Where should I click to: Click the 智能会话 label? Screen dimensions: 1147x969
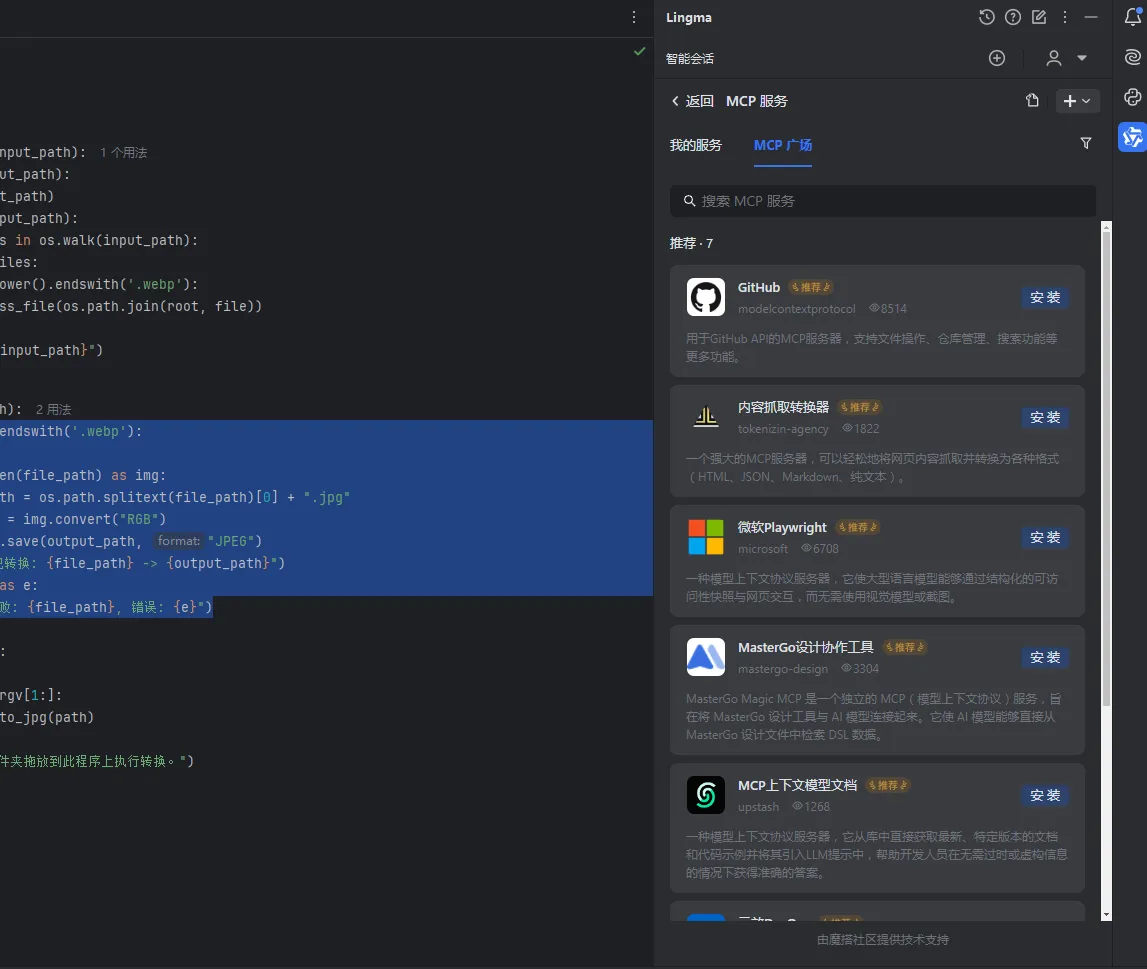pyautogui.click(x=690, y=59)
